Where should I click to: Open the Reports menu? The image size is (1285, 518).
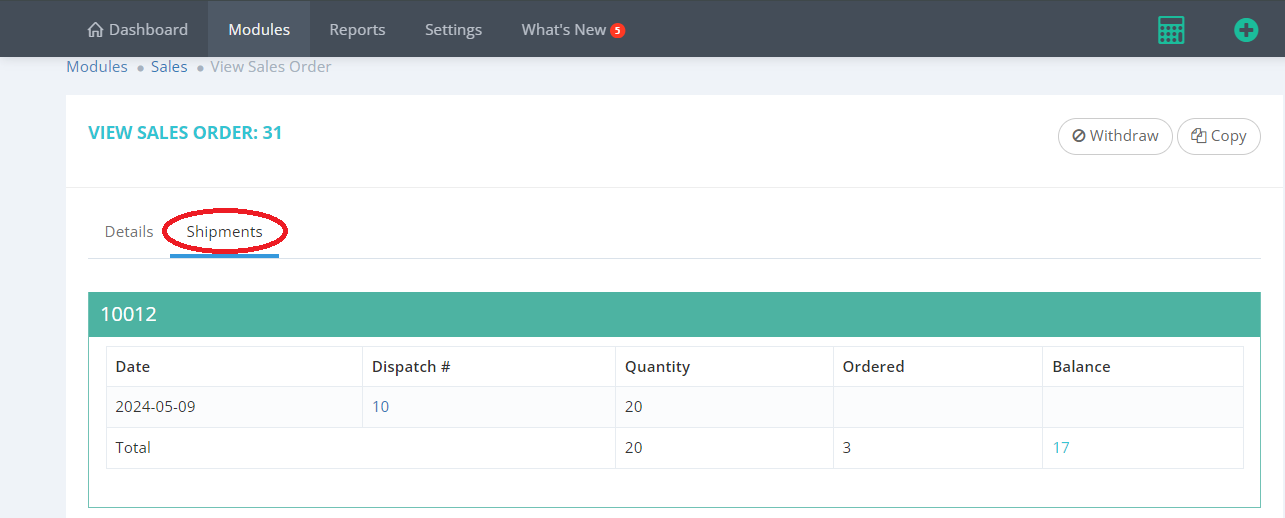point(357,30)
